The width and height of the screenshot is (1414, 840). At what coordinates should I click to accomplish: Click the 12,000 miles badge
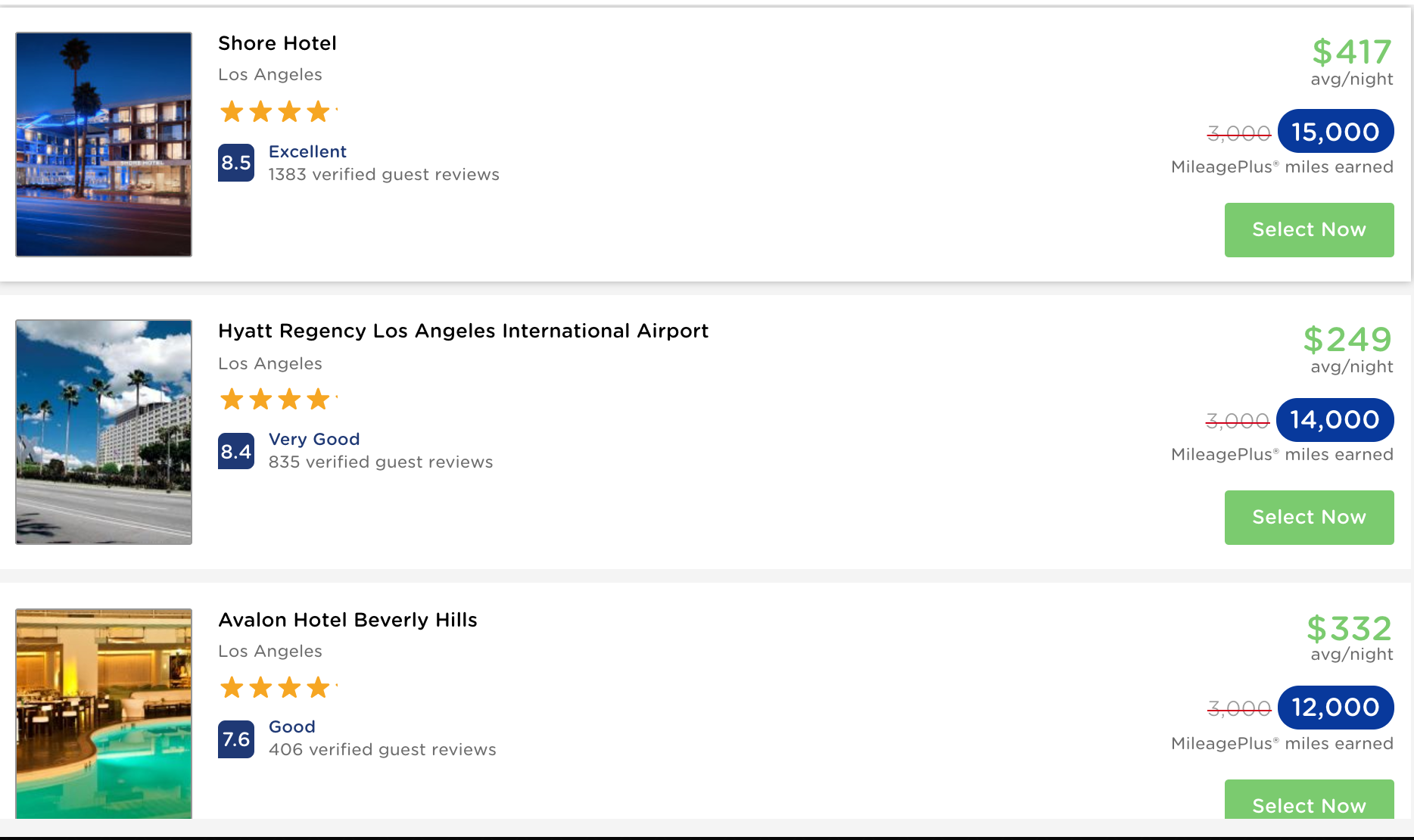(x=1336, y=708)
